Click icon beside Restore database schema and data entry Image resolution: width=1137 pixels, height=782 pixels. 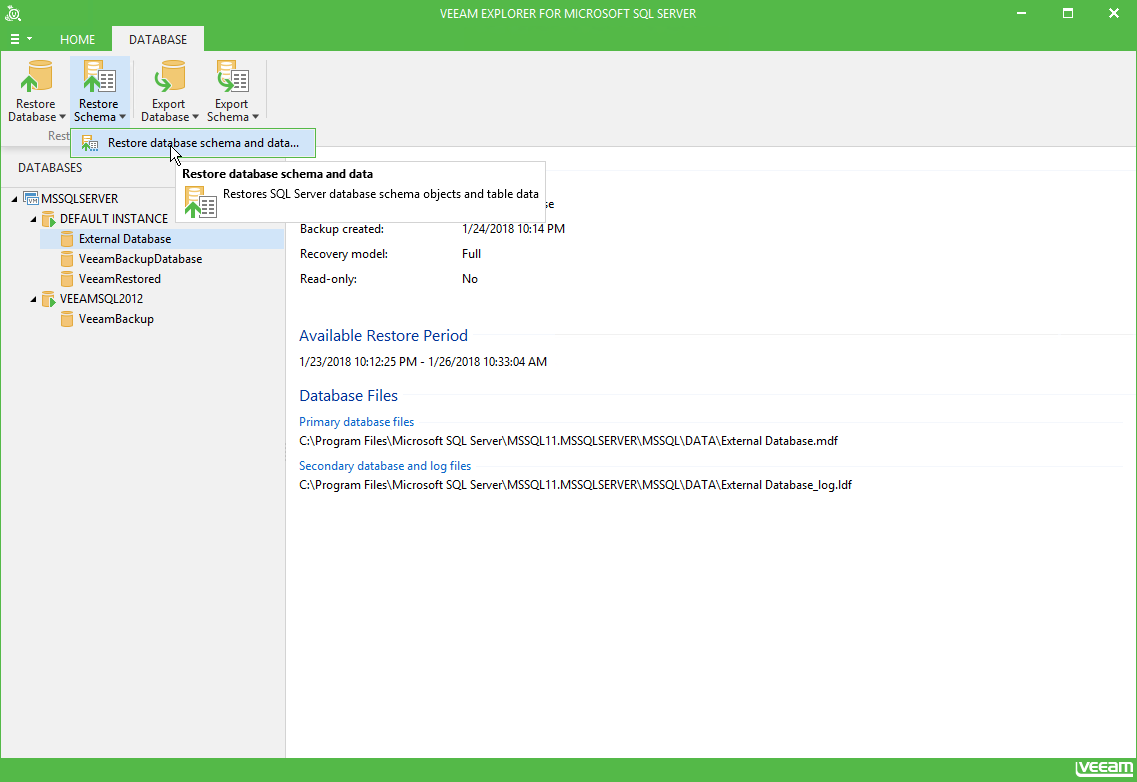[90, 144]
